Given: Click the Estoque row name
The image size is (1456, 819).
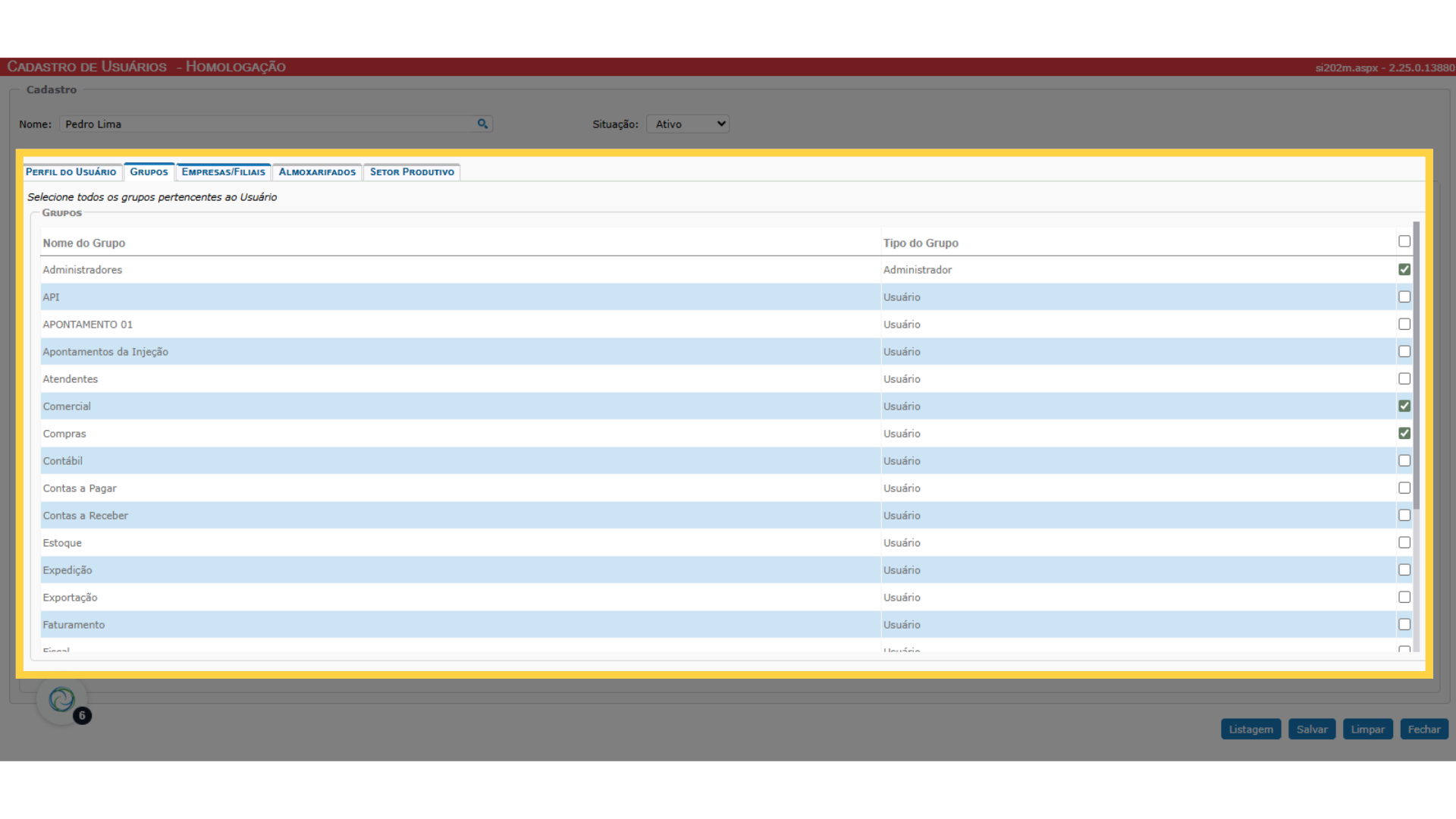Looking at the screenshot, I should (62, 543).
